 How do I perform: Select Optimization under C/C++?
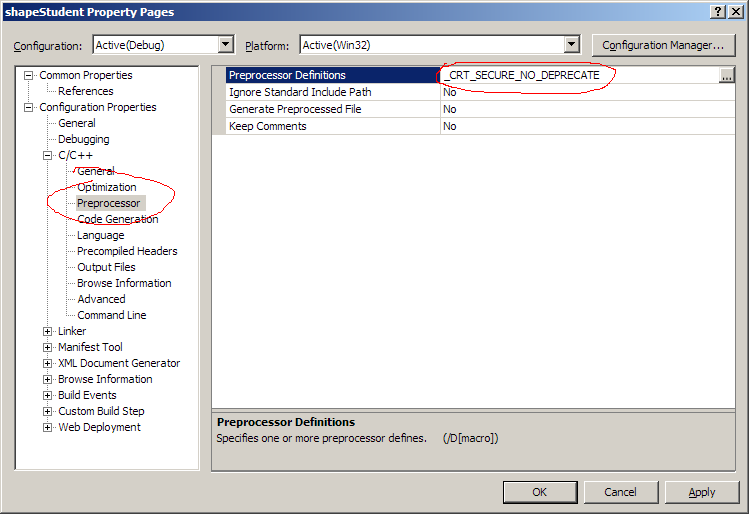[x=107, y=187]
